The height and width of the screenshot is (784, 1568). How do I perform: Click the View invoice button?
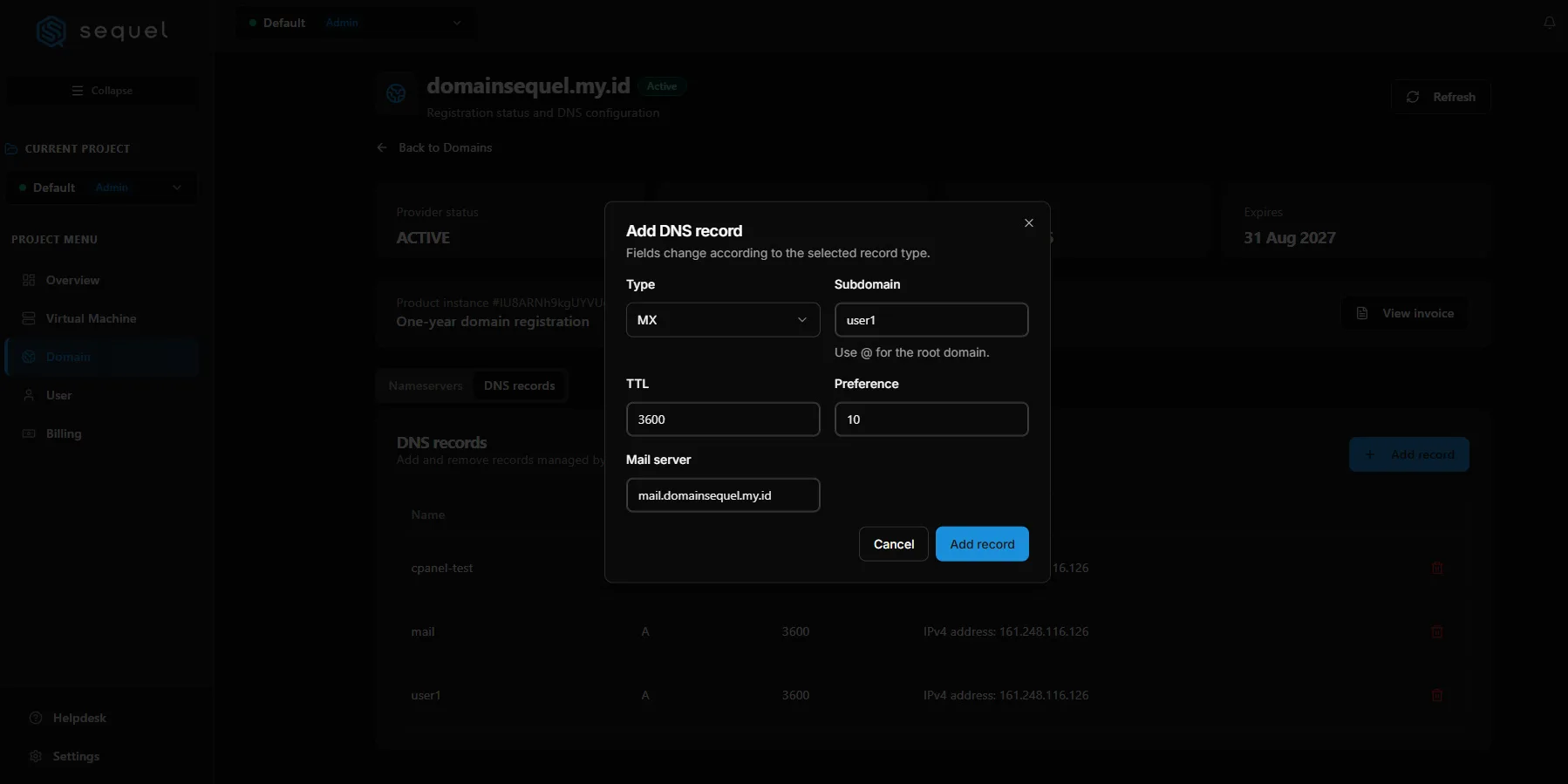click(x=1404, y=313)
